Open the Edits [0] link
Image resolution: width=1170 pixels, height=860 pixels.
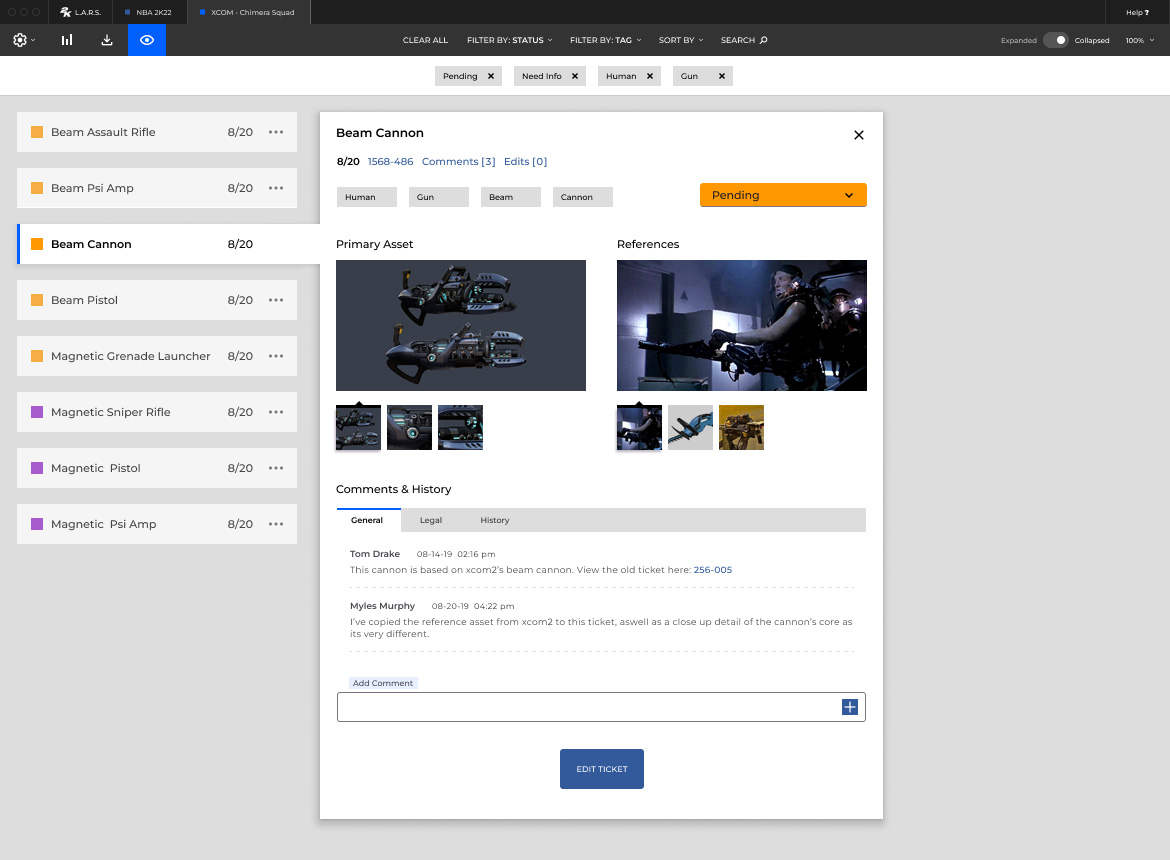(525, 161)
